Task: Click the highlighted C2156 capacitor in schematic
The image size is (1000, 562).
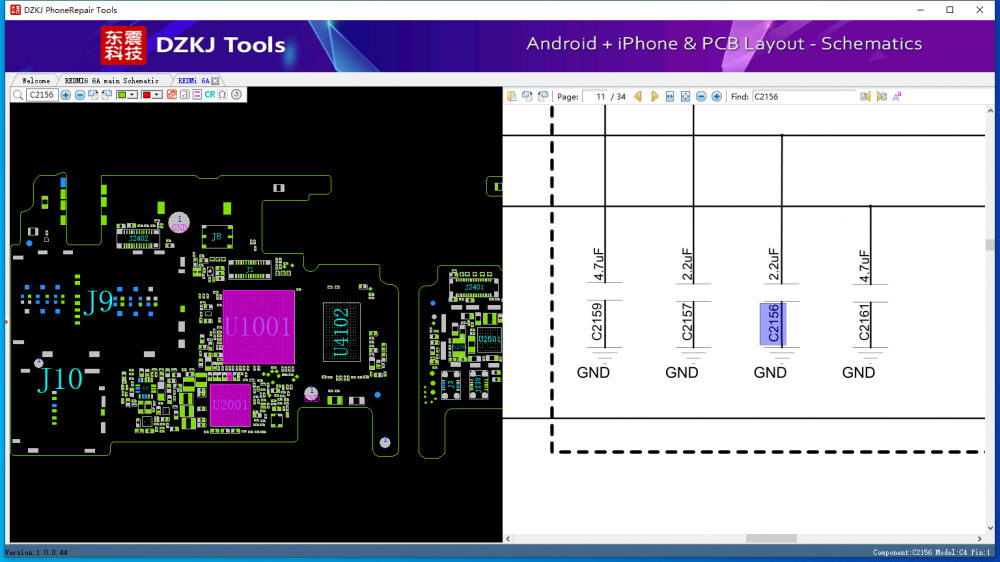Action: [x=773, y=325]
